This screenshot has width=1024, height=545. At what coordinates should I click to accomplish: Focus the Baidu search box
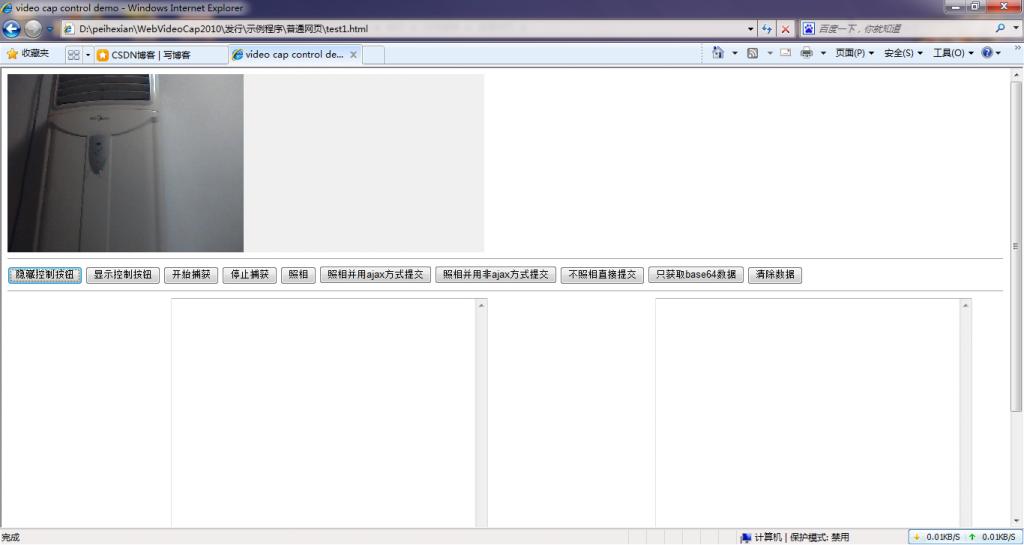click(904, 29)
